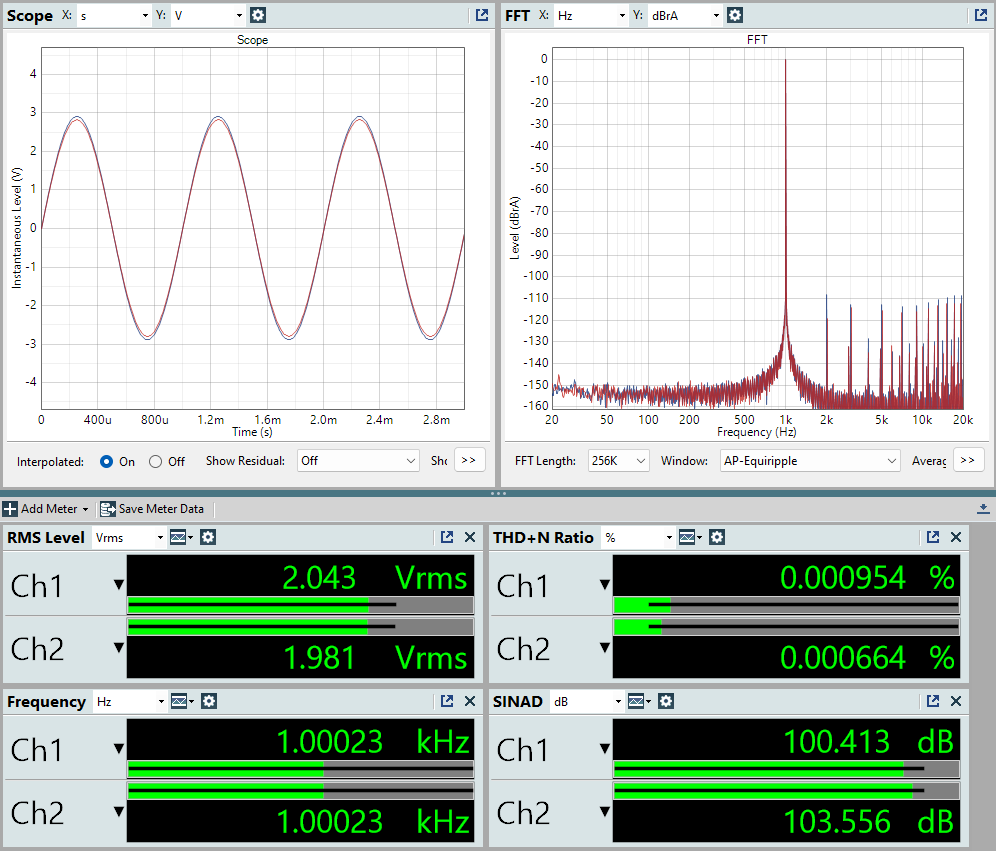Close the SINAD meter

pyautogui.click(x=956, y=701)
